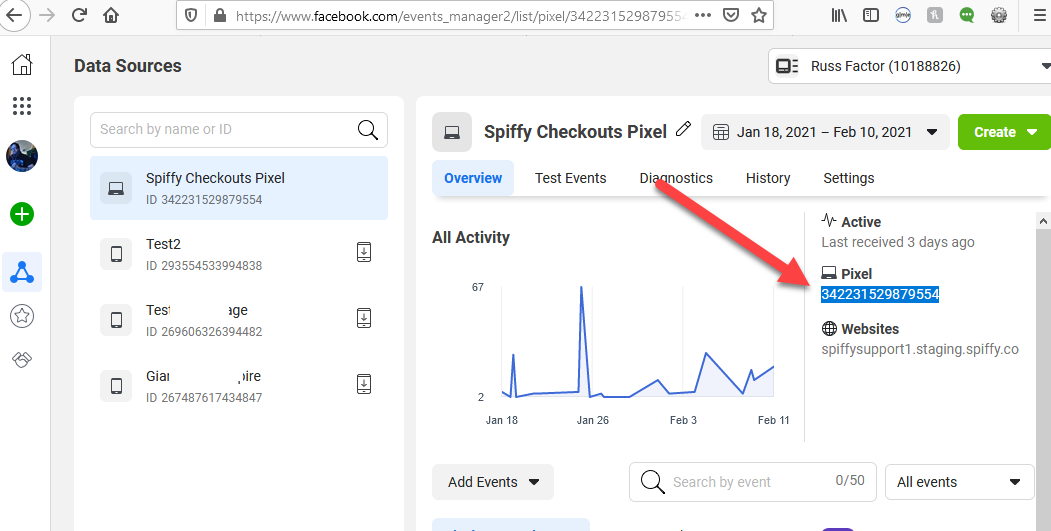Open the browser home page icon

click(111, 15)
